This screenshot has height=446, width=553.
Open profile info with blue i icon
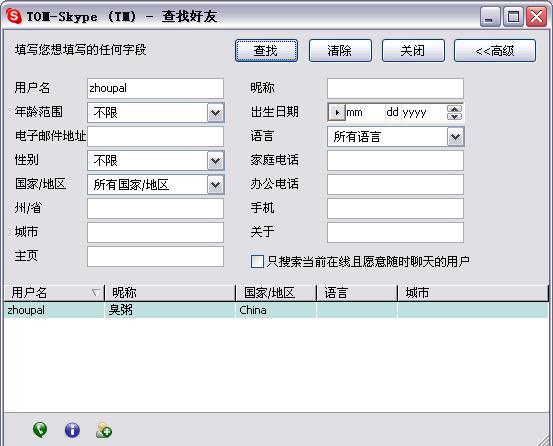pos(72,430)
